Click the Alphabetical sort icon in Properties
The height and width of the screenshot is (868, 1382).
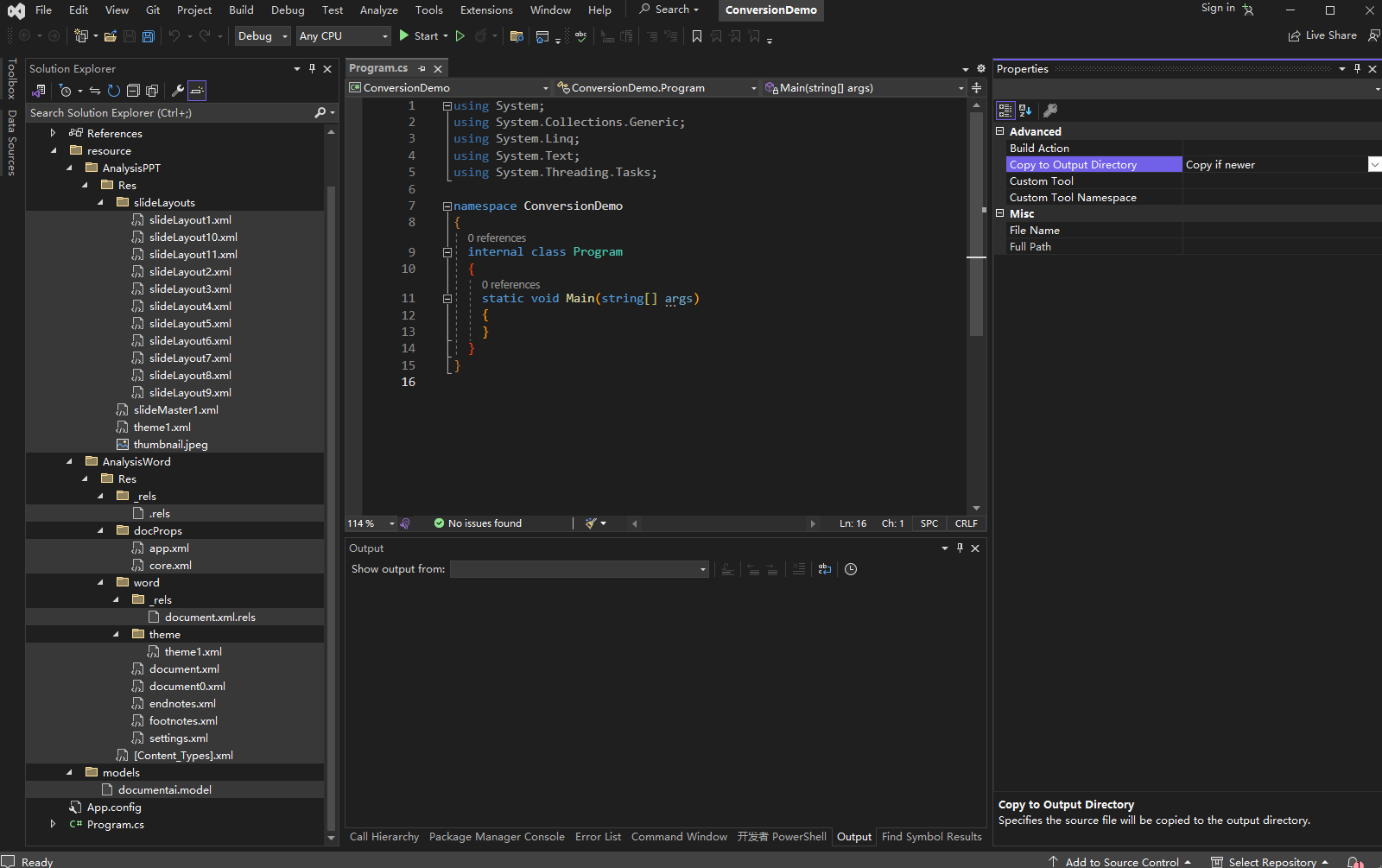point(1025,111)
